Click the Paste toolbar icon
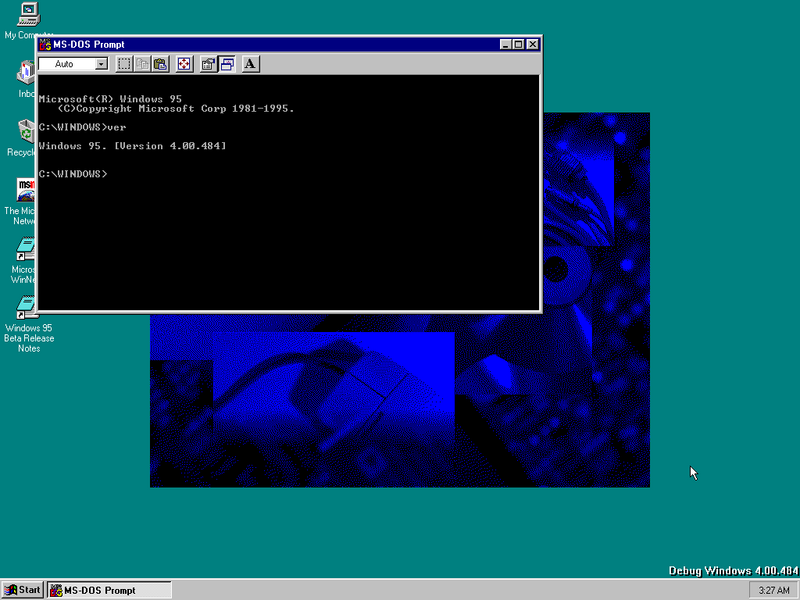Screen dimensions: 800x600 (x=160, y=64)
